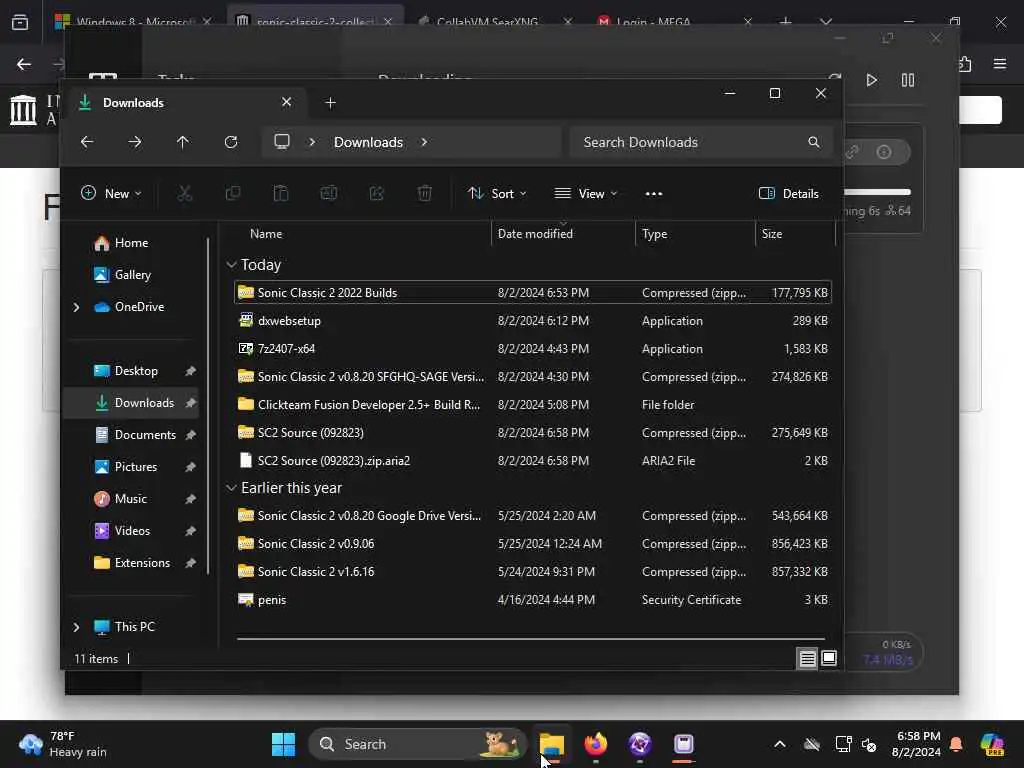Open File Explorer from the taskbar

click(x=552, y=744)
